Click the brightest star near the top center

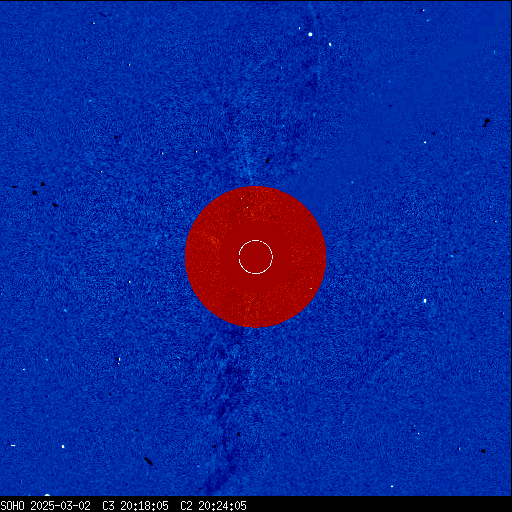click(311, 34)
